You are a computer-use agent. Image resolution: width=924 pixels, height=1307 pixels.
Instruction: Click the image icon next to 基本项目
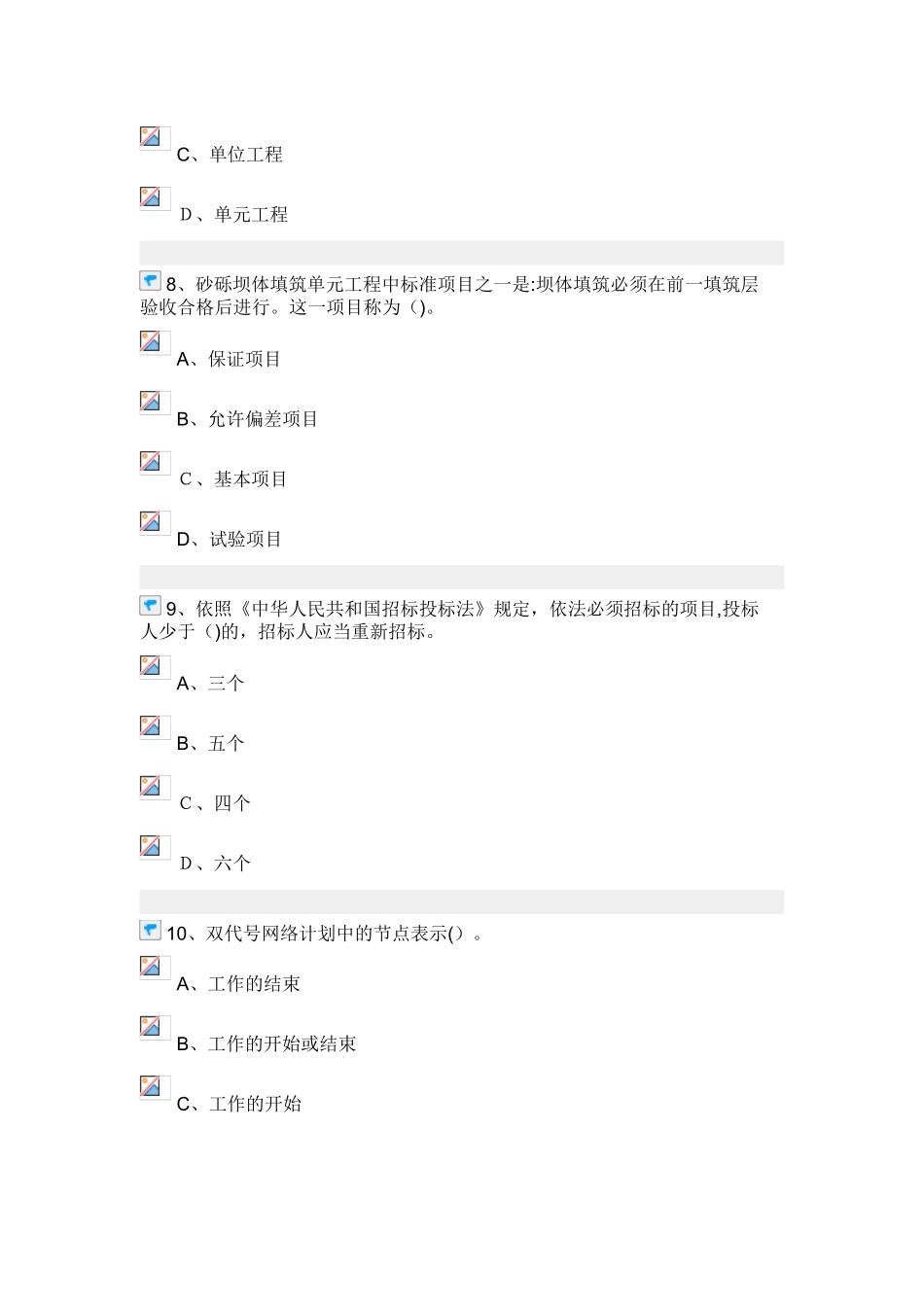tap(154, 463)
